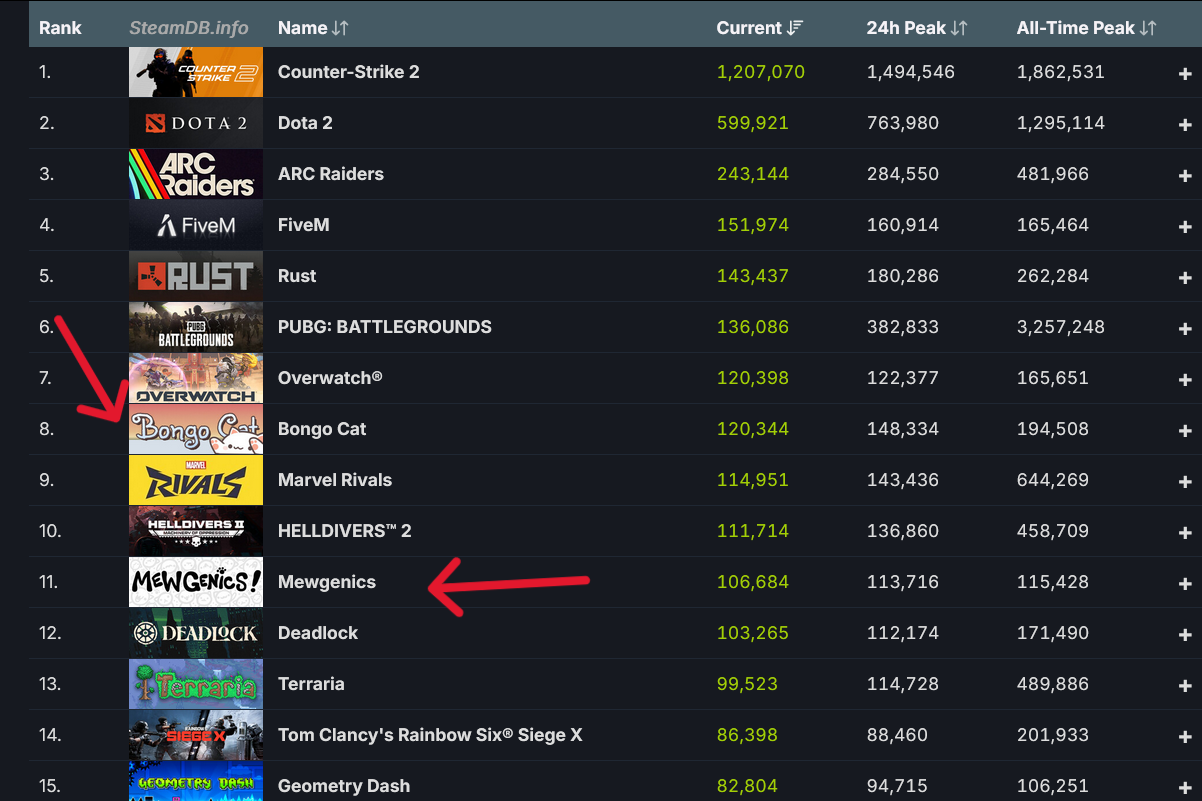The height and width of the screenshot is (801, 1202).
Task: Open the FiveM name link
Action: point(303,225)
